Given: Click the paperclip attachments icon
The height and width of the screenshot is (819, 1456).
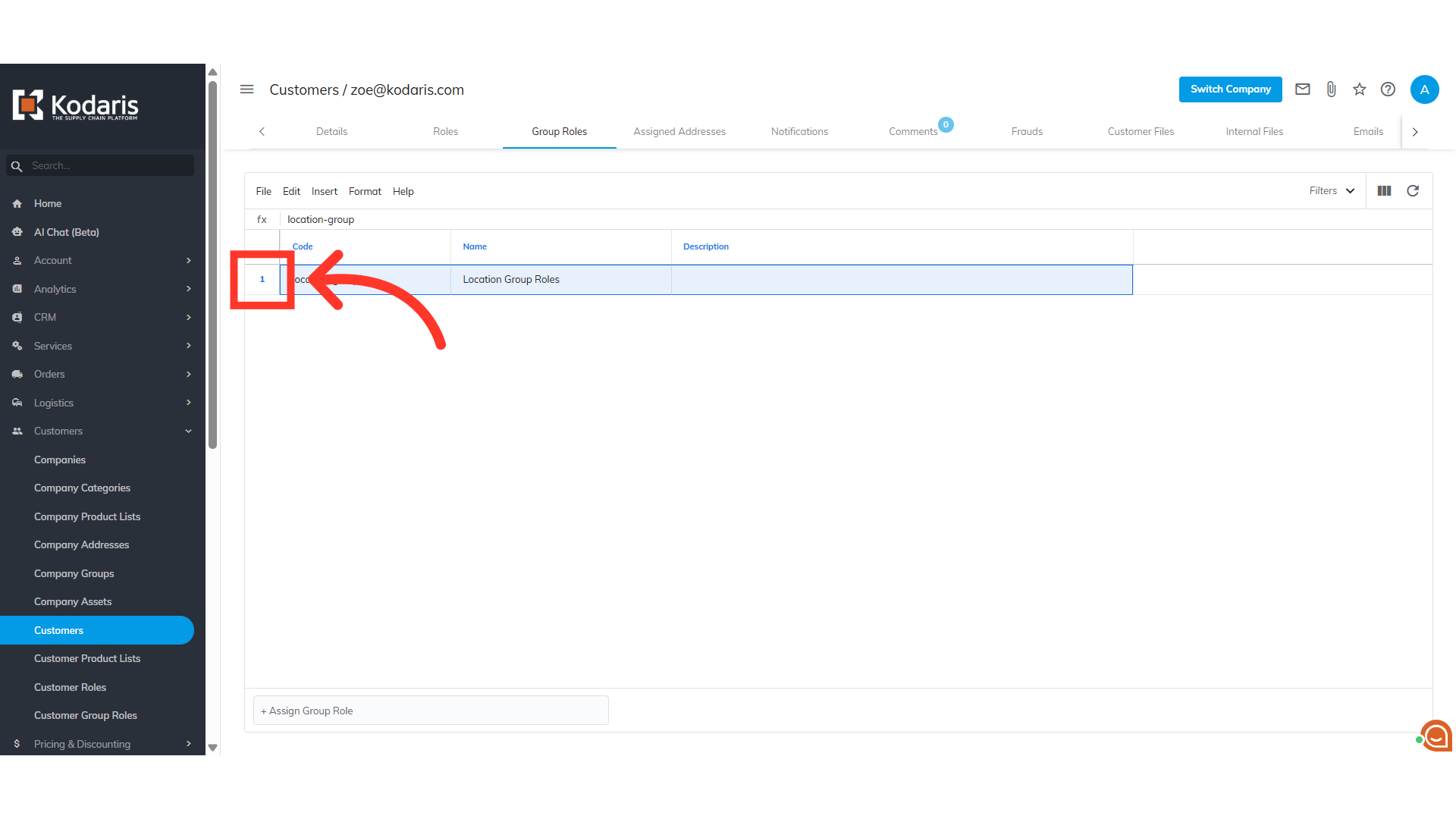Looking at the screenshot, I should (x=1331, y=89).
